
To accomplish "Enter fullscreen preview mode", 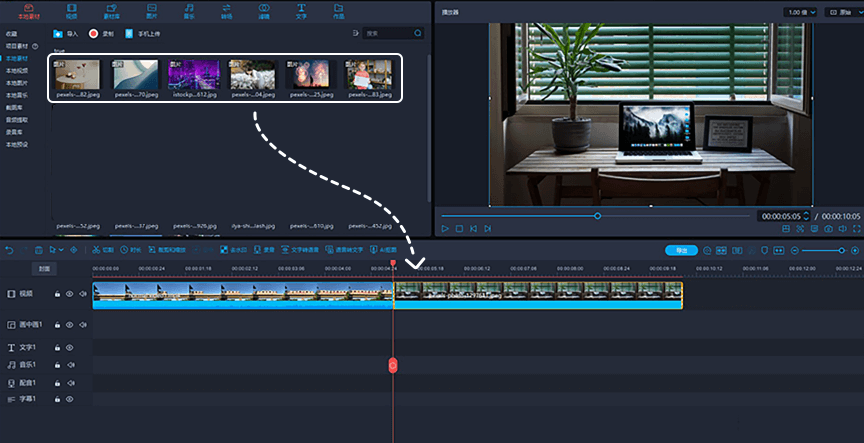I will 856,229.
